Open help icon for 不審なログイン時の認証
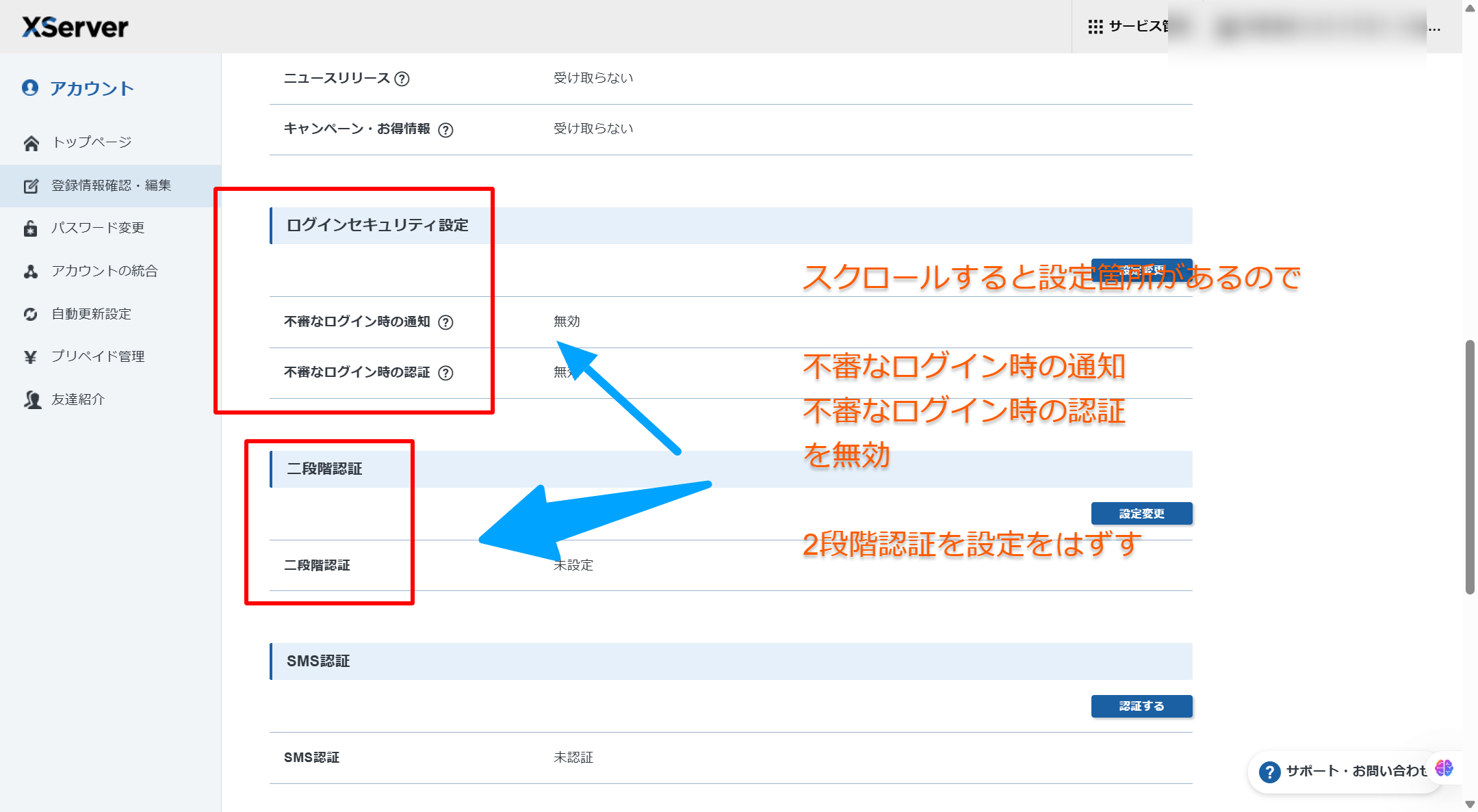The height and width of the screenshot is (812, 1478). pos(445,373)
